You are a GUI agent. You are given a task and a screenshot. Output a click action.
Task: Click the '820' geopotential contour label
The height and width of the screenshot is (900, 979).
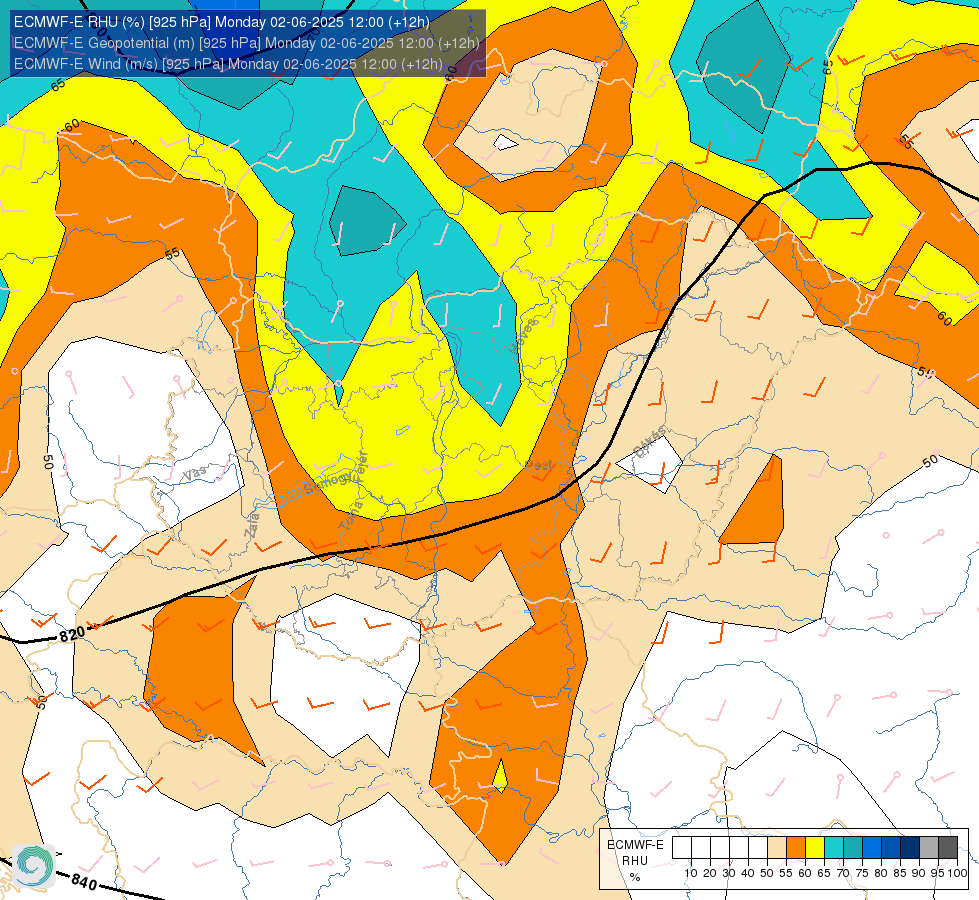click(x=72, y=635)
